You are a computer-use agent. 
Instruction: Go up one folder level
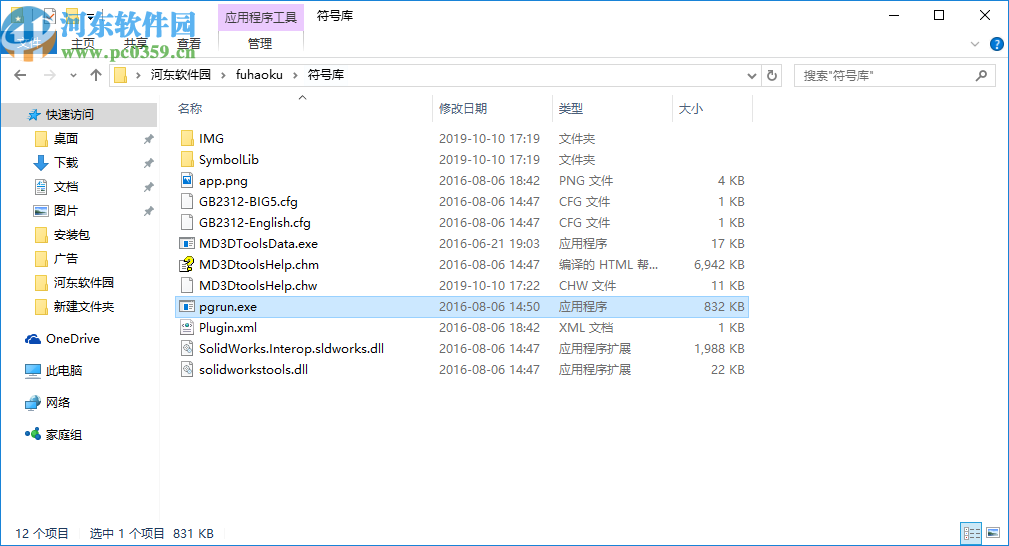tap(96, 75)
